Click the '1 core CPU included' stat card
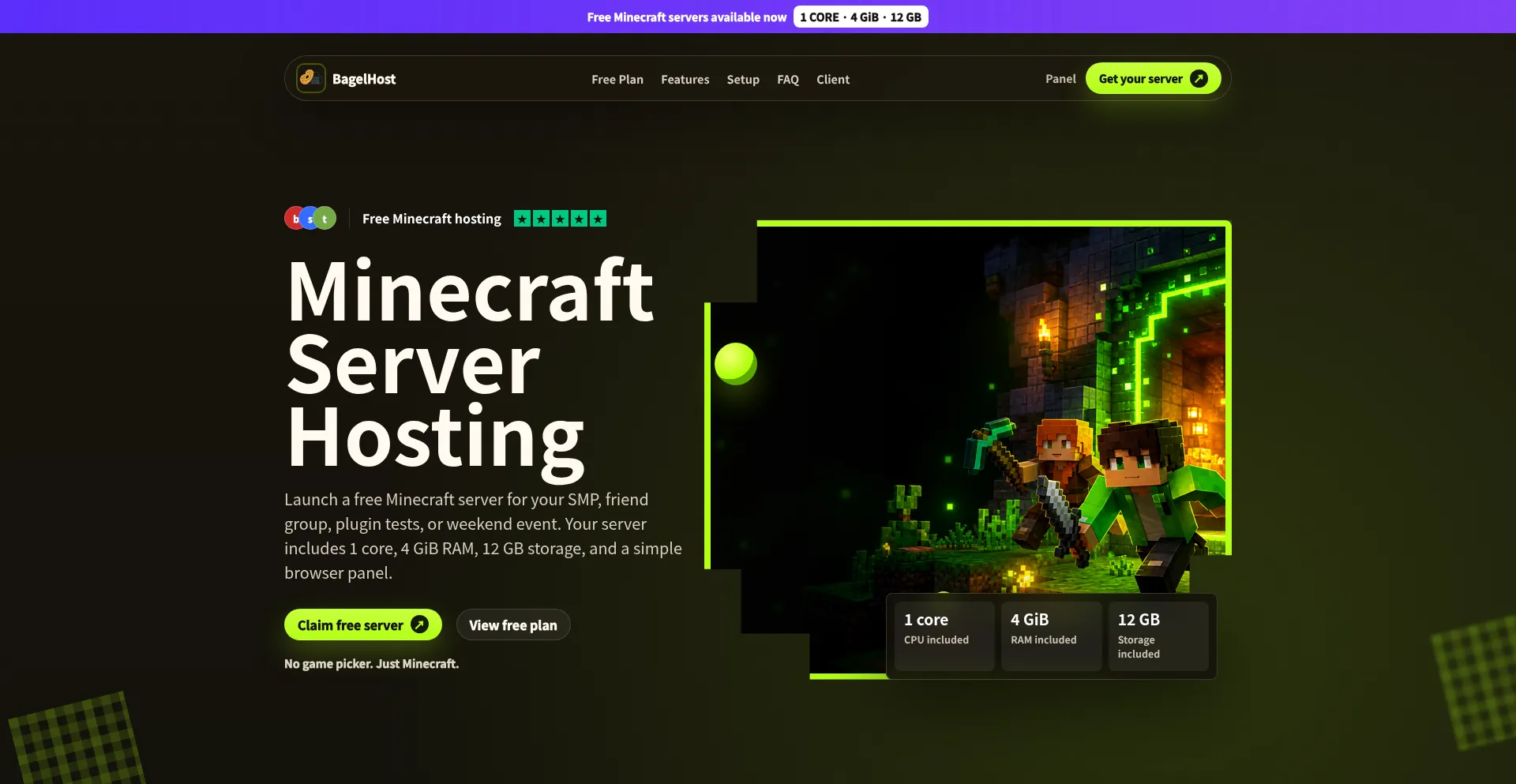1516x784 pixels. pyautogui.click(x=944, y=636)
